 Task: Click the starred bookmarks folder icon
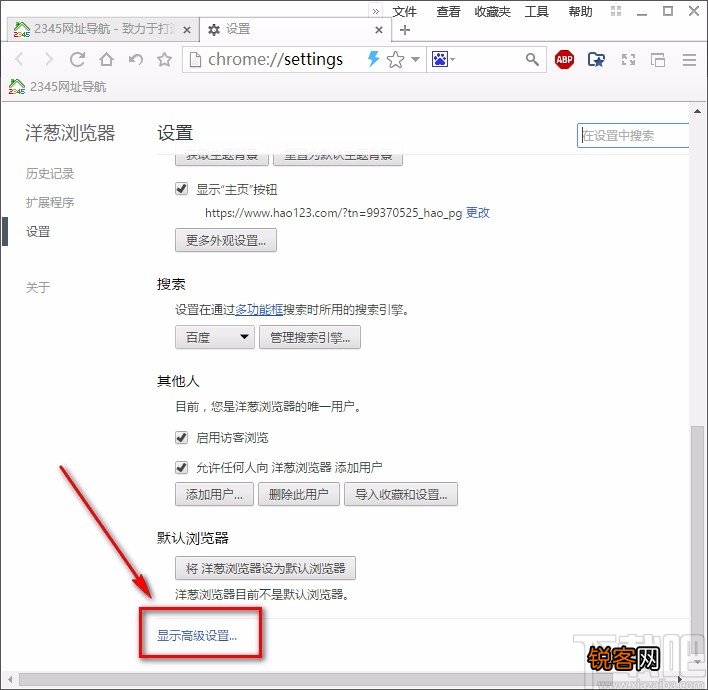[596, 59]
